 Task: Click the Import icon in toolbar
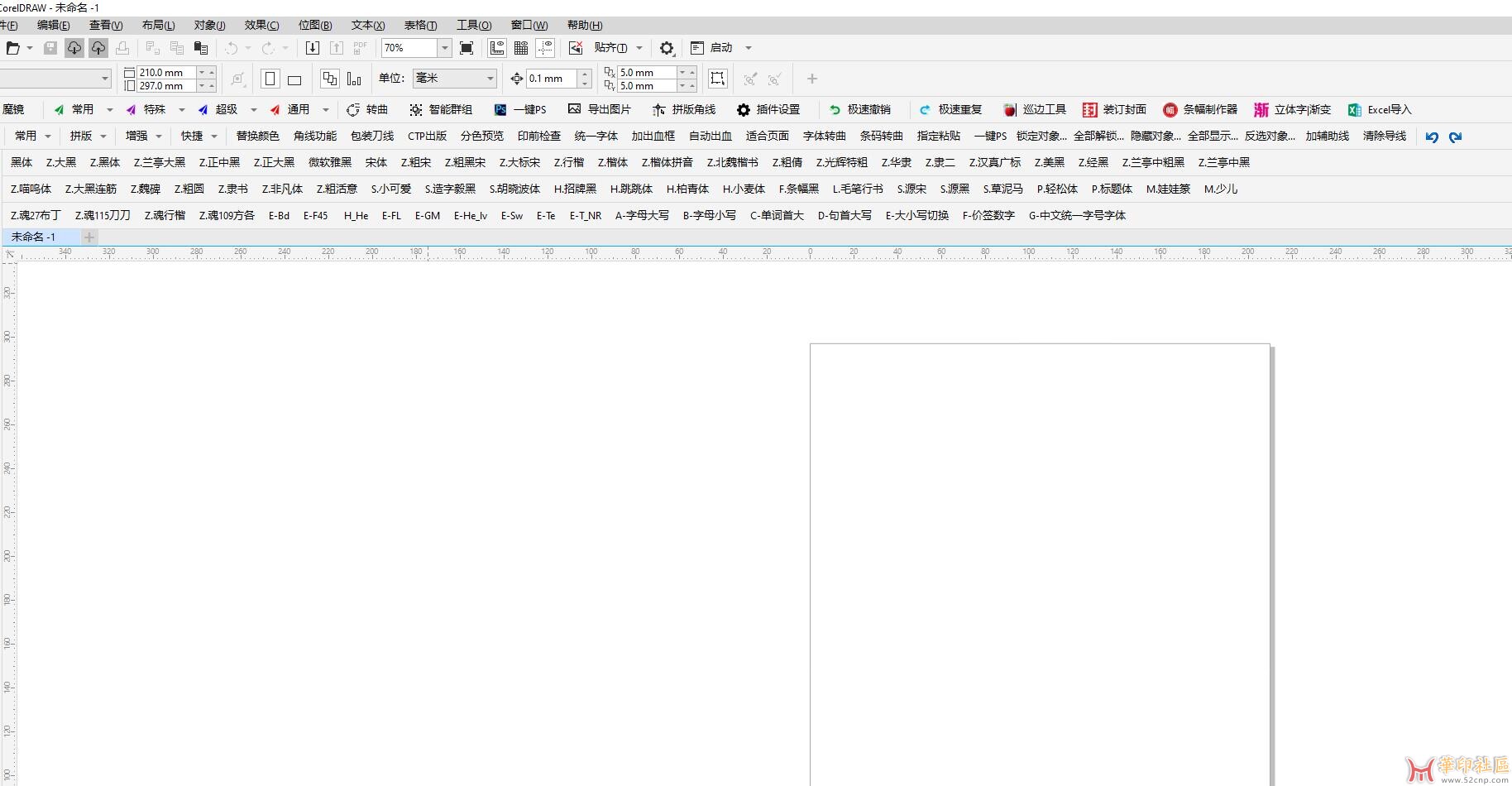312,48
